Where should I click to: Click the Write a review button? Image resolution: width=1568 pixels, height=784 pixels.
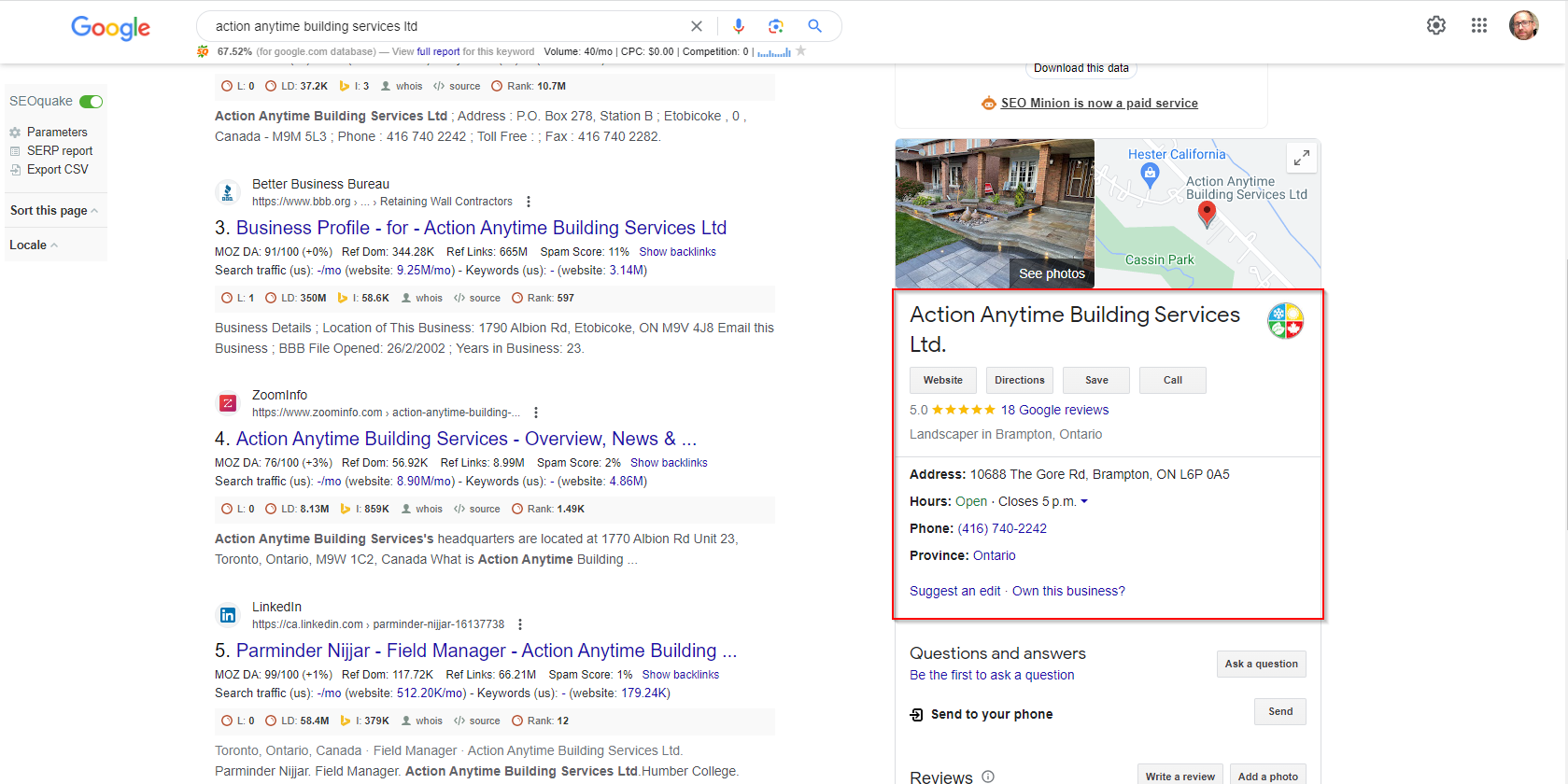[x=1180, y=777]
